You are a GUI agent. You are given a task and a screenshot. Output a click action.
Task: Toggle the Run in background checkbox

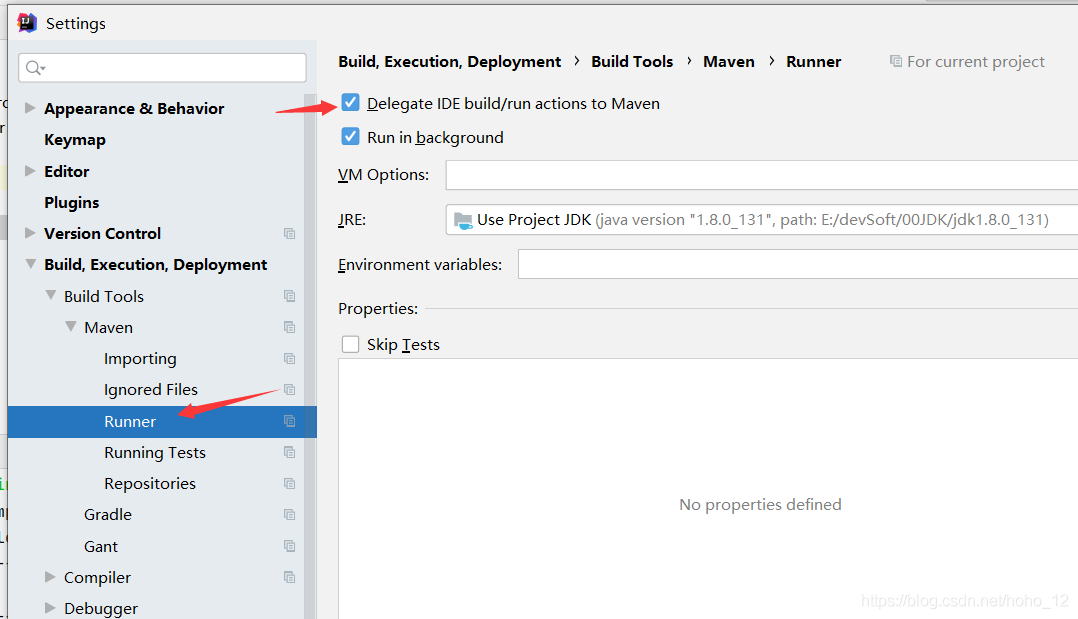[351, 137]
